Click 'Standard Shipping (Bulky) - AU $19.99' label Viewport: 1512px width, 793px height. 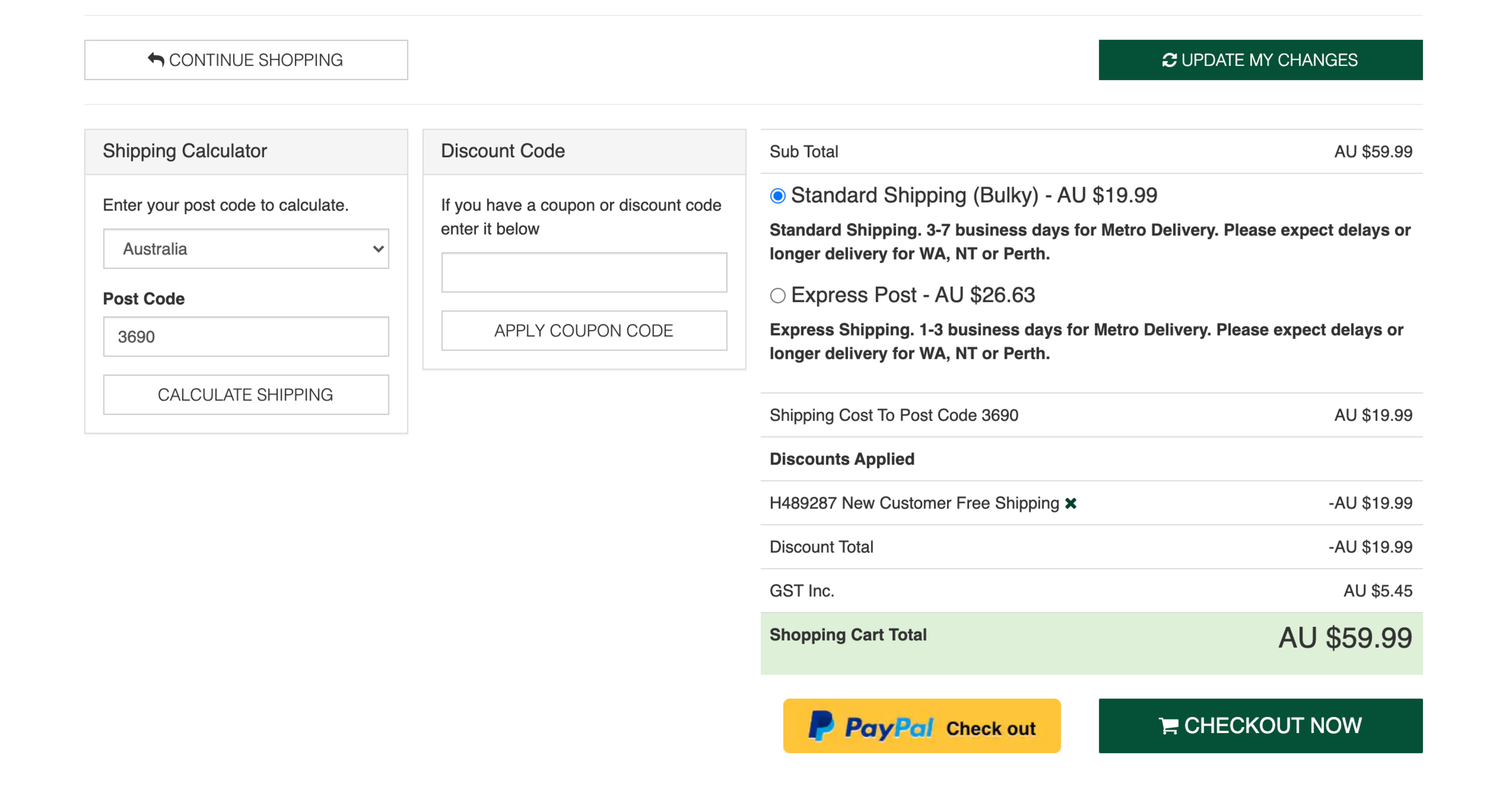tap(974, 195)
